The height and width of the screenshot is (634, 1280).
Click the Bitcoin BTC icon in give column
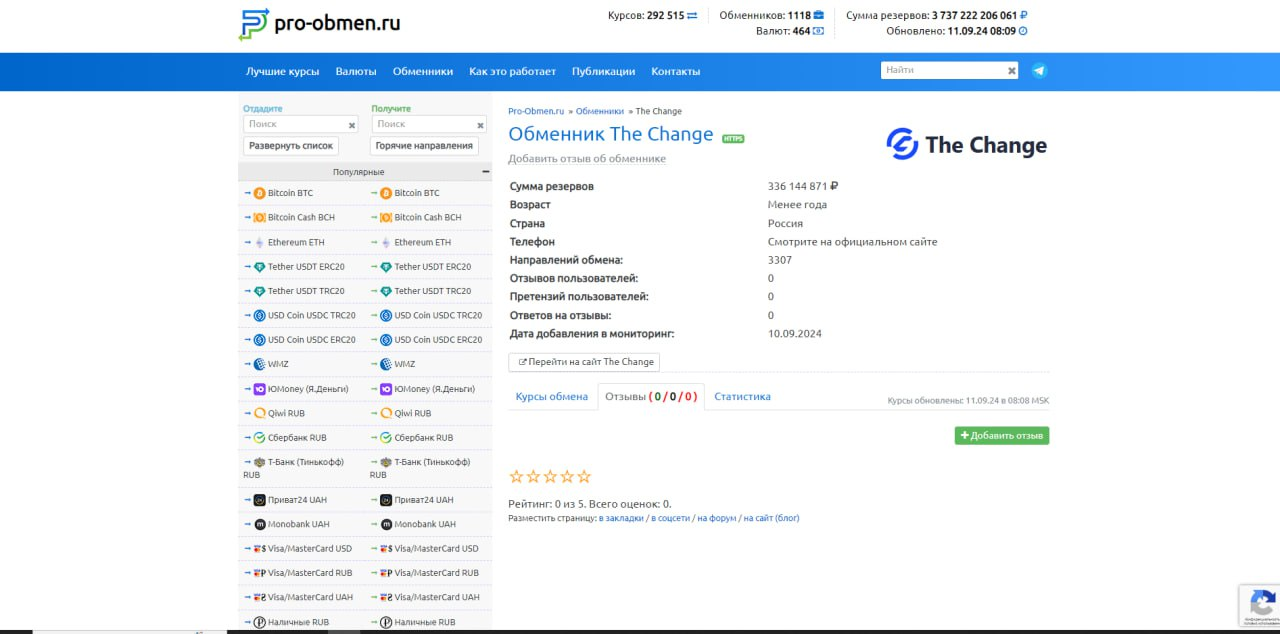click(x=259, y=193)
